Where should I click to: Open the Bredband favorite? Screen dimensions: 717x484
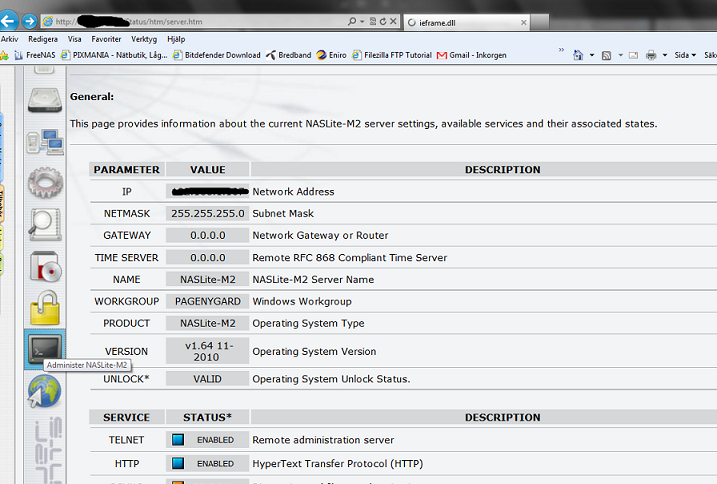[289, 55]
